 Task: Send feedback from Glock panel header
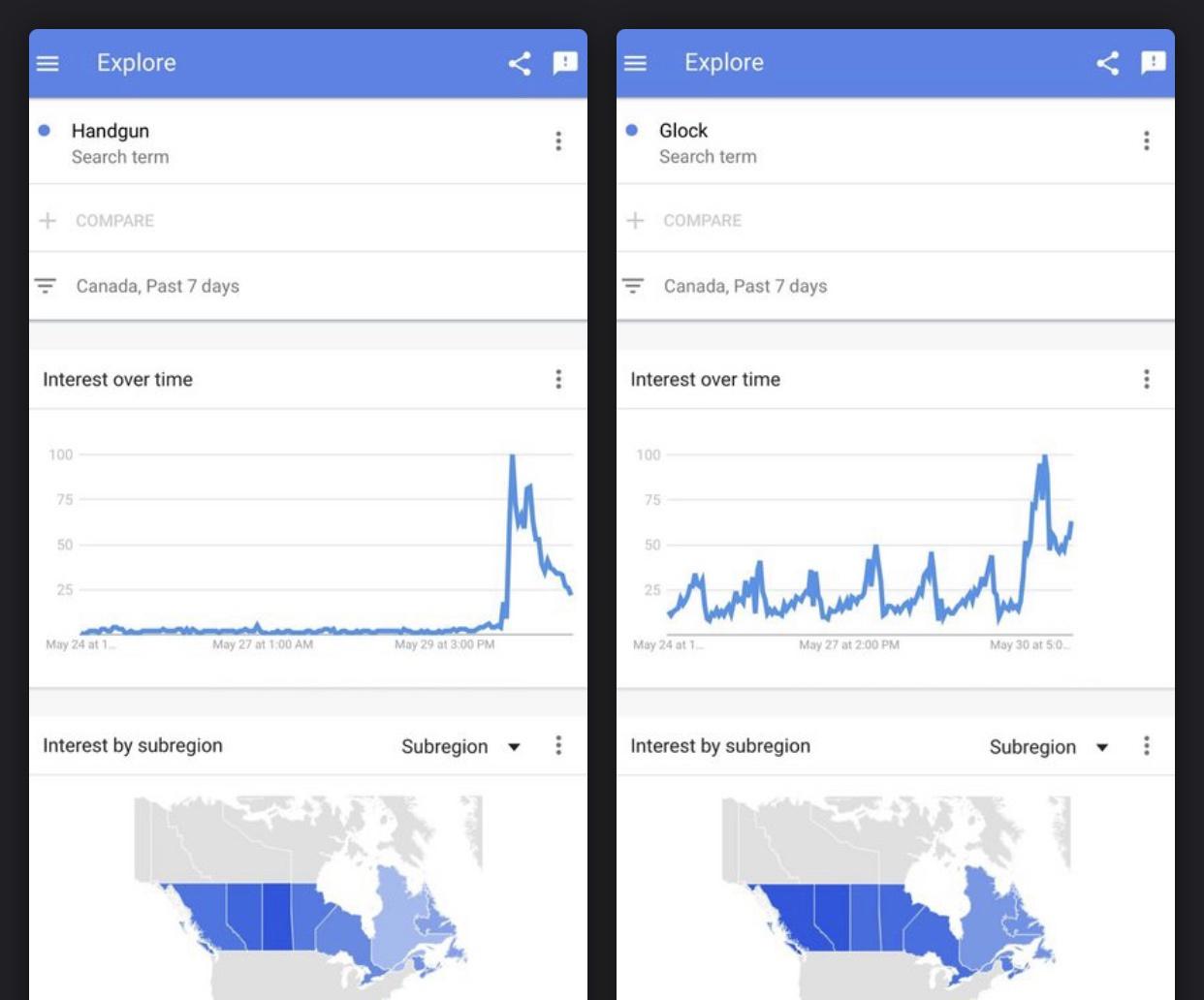pos(1153,64)
